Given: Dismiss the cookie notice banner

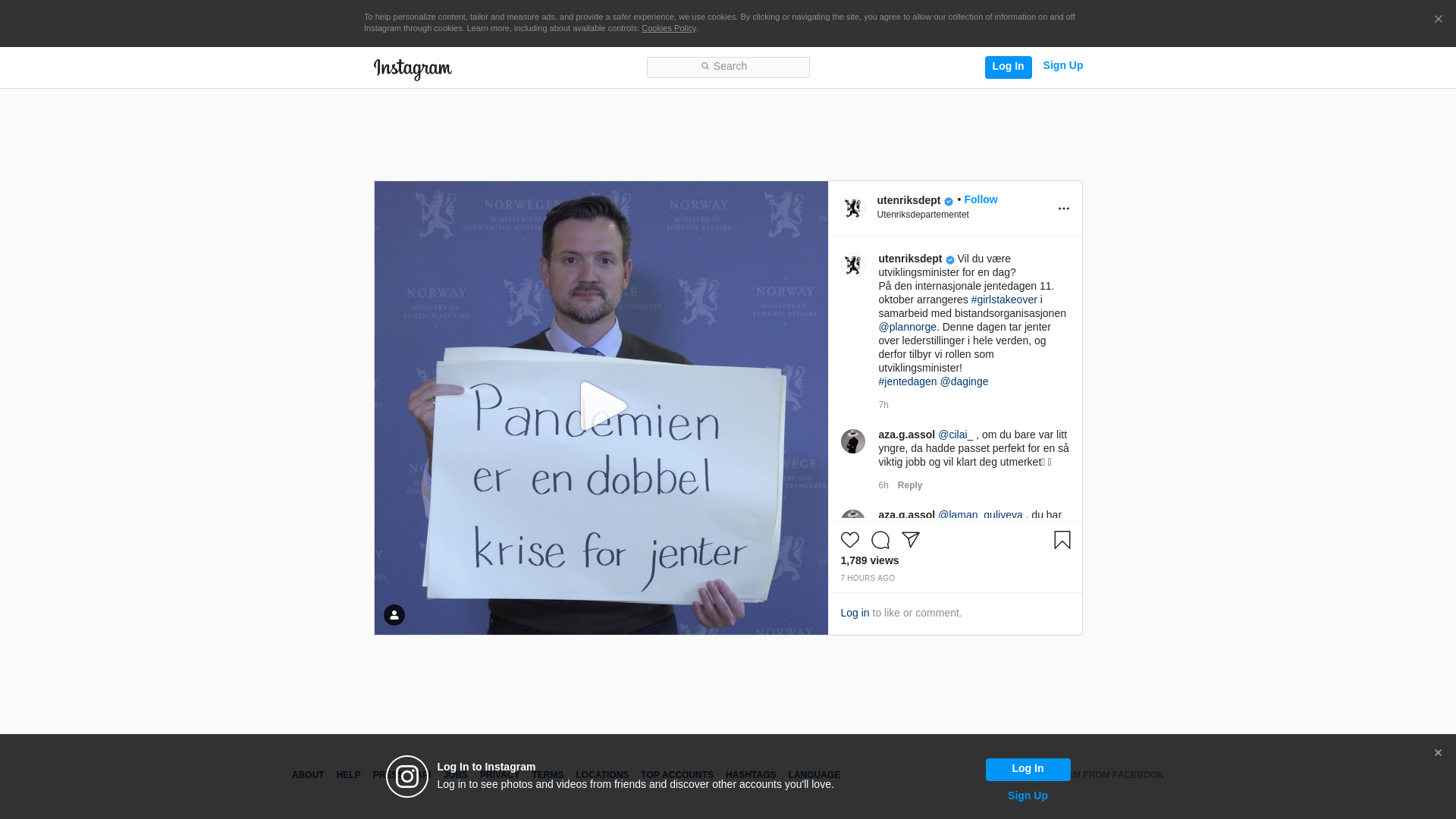Looking at the screenshot, I should tap(1438, 20).
